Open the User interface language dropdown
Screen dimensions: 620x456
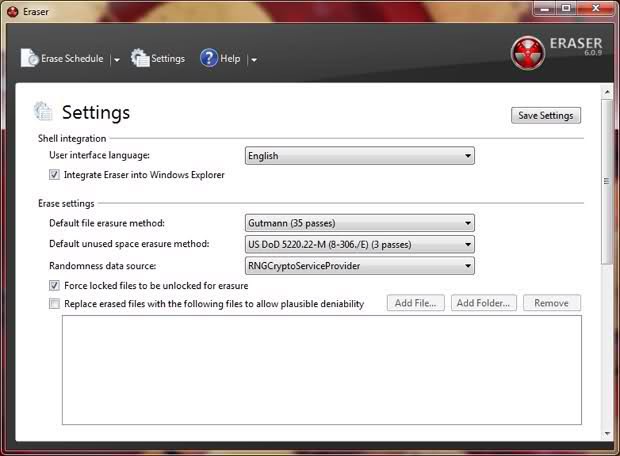359,156
